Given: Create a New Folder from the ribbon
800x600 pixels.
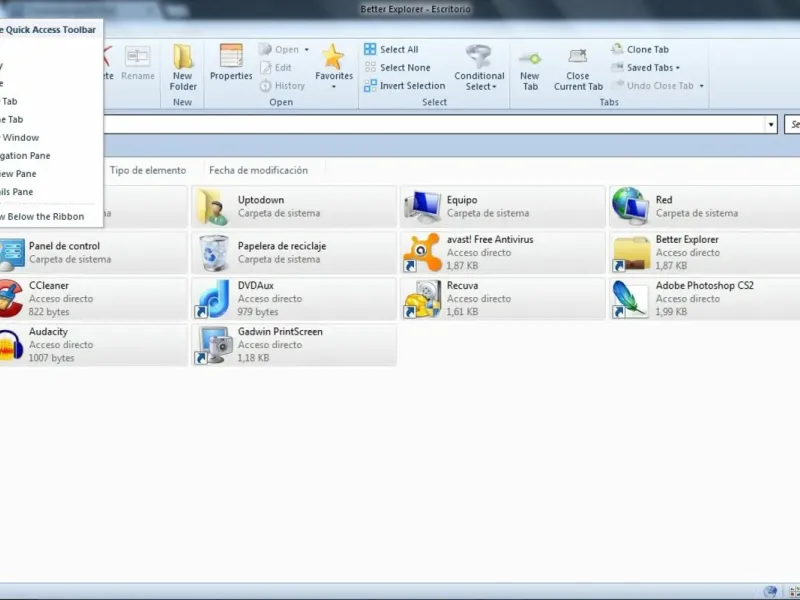Looking at the screenshot, I should click(x=183, y=68).
